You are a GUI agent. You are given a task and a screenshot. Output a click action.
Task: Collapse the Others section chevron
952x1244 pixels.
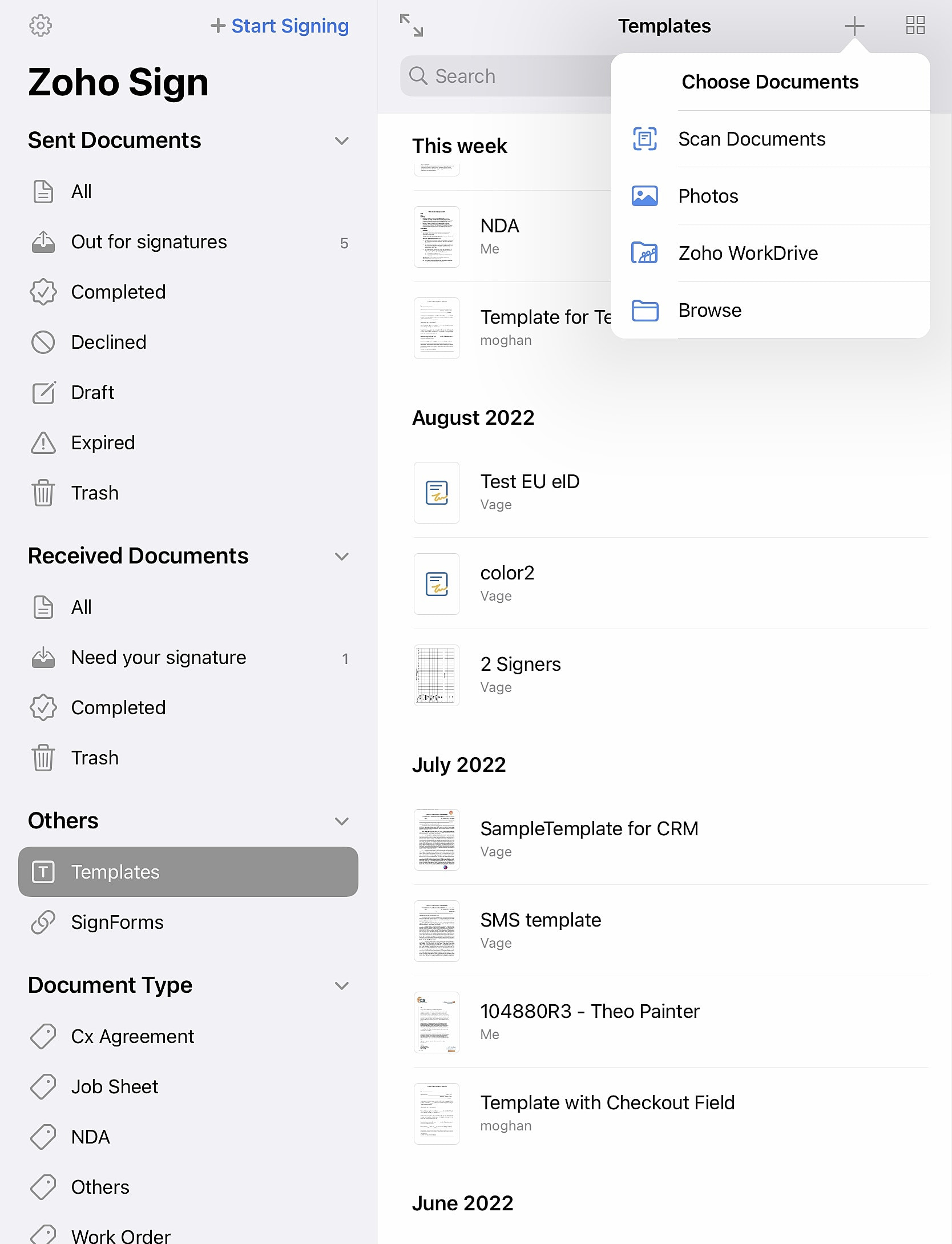click(341, 821)
